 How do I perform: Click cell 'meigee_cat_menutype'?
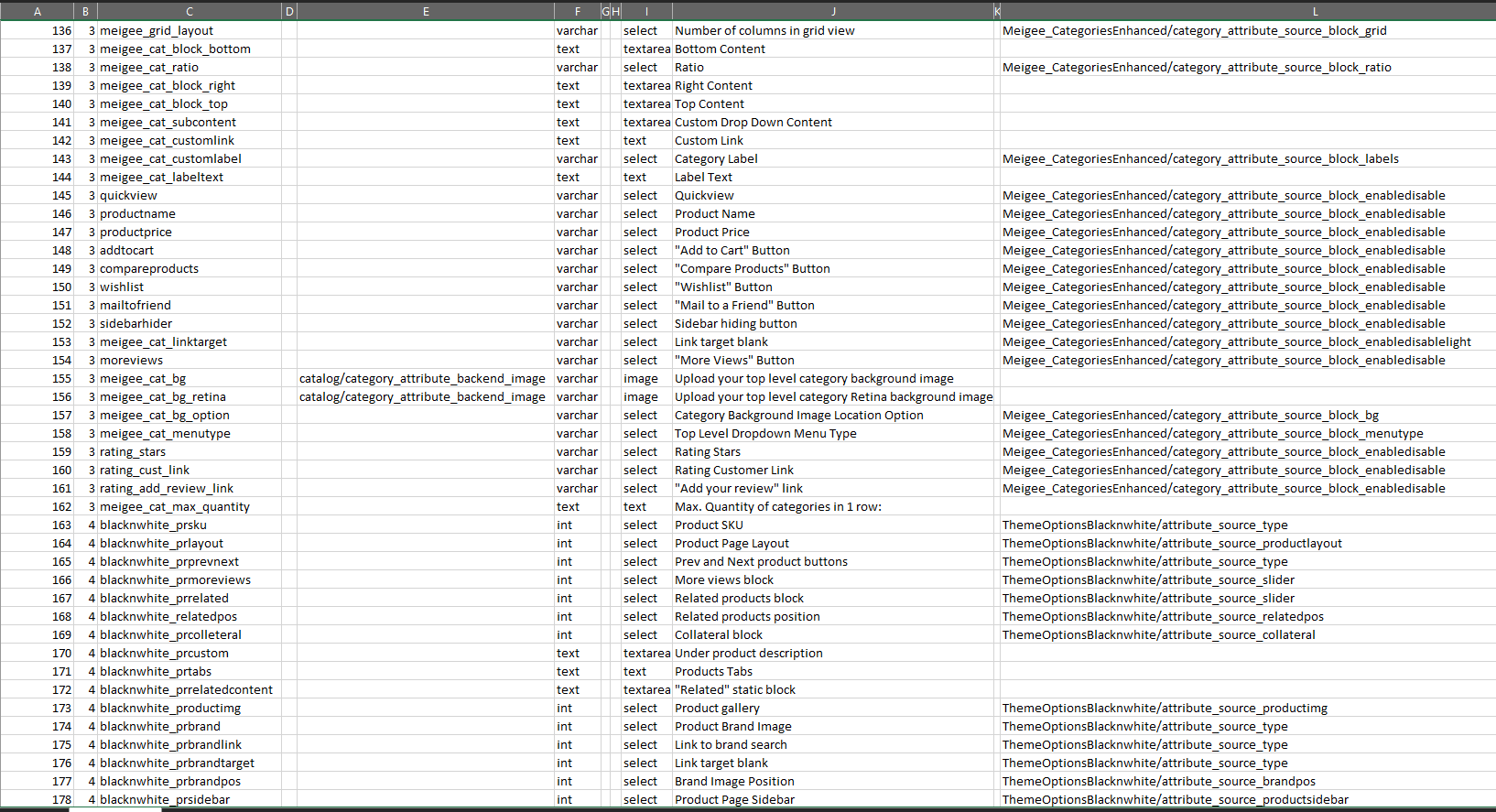[189, 433]
